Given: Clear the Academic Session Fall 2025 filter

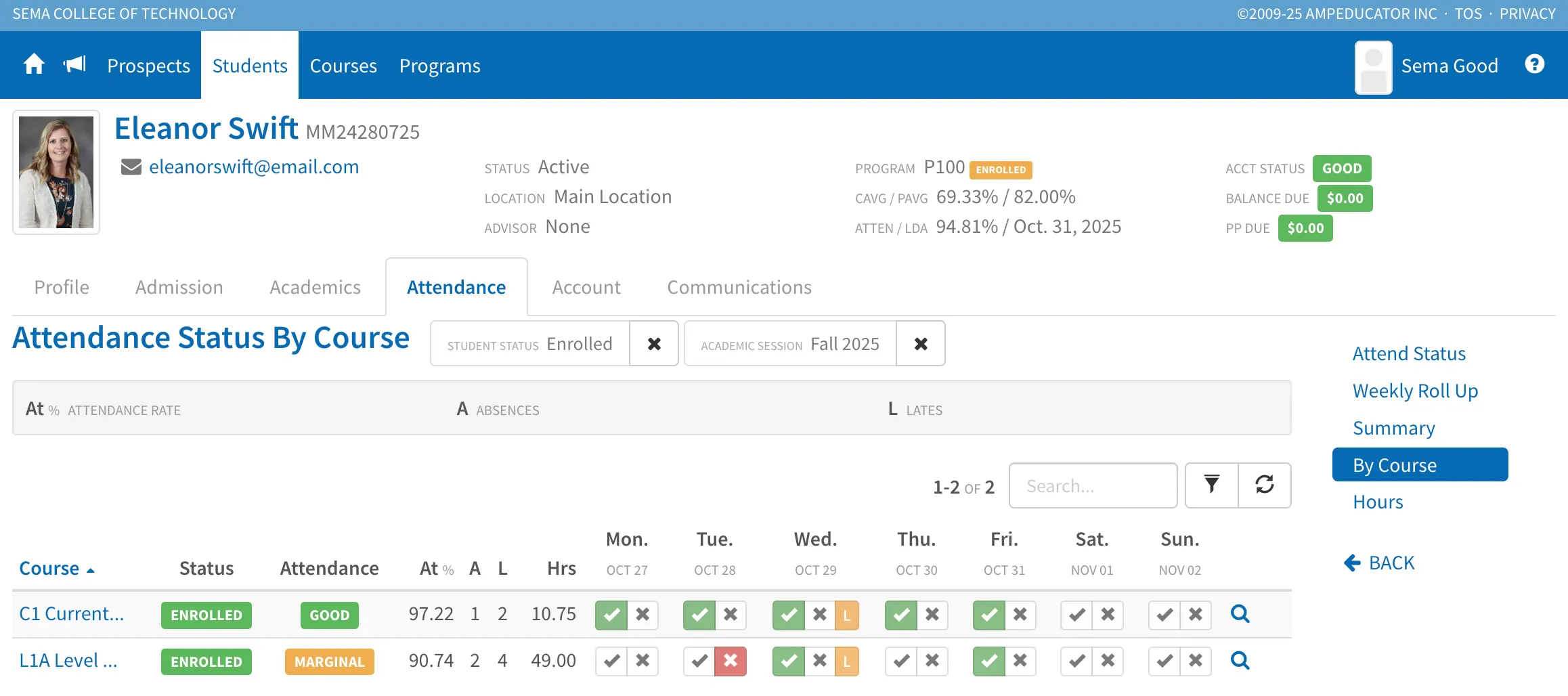Looking at the screenshot, I should click(921, 344).
